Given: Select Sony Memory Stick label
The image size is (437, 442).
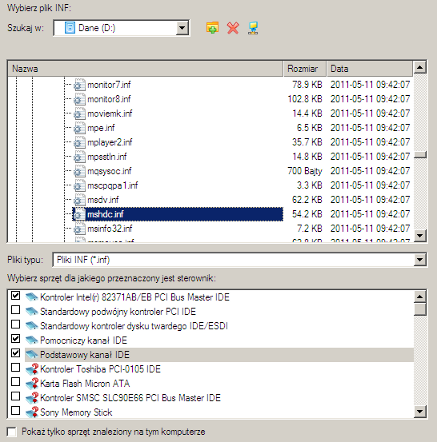Looking at the screenshot, I should point(76,412).
